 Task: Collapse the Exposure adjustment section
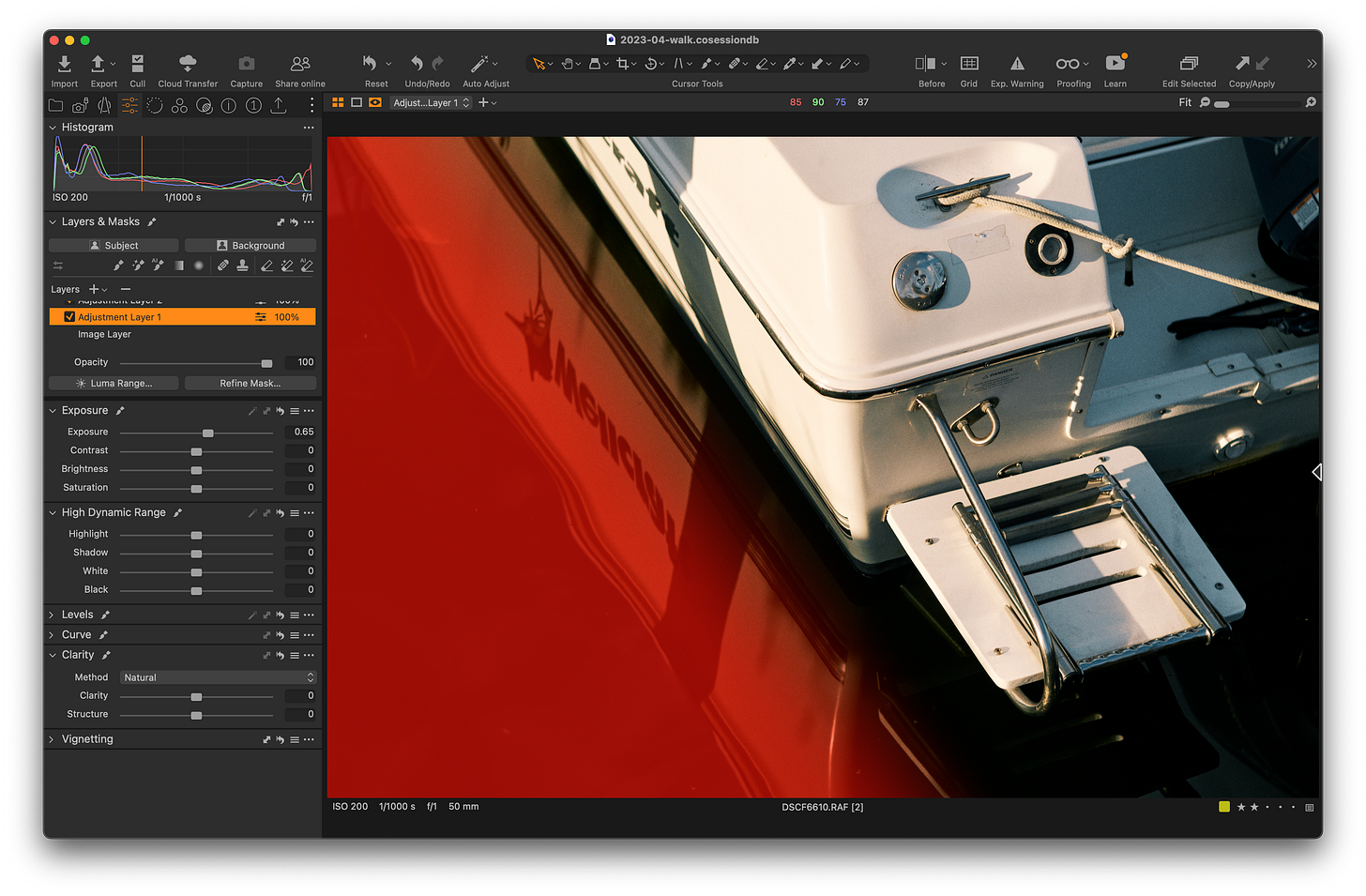pyautogui.click(x=52, y=410)
